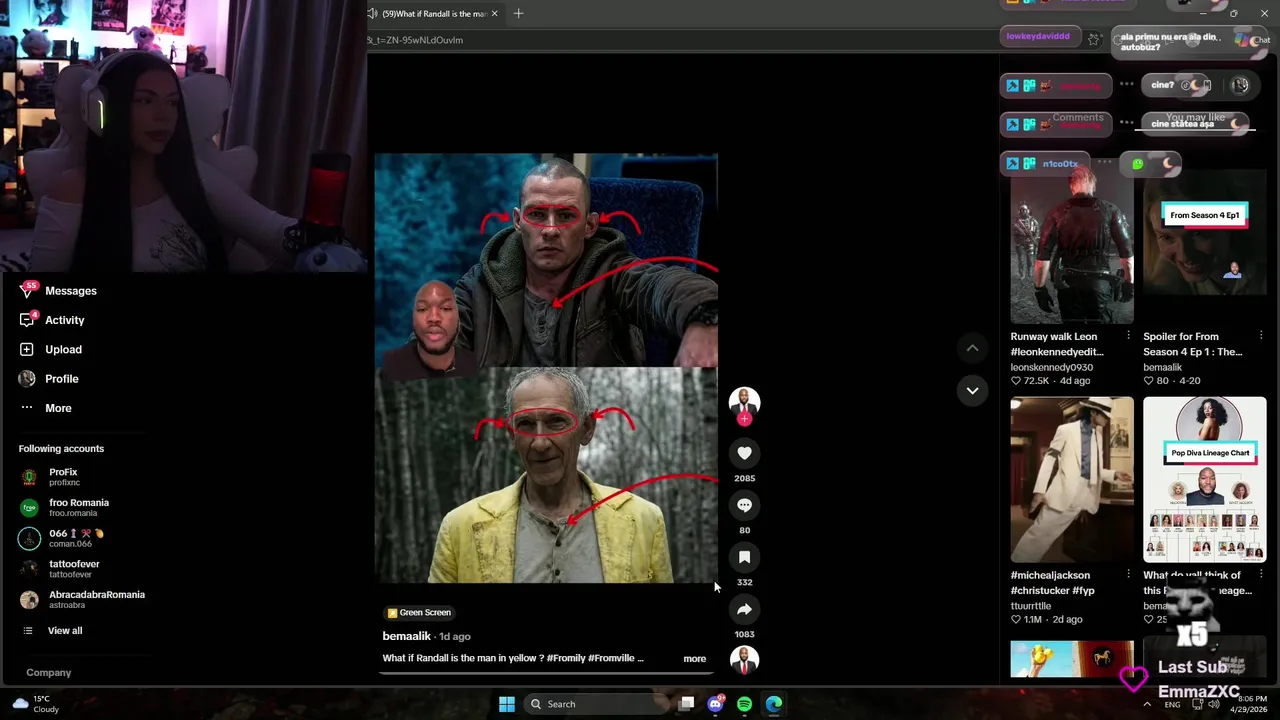Open Discord from the taskbar
Screen dimensions: 1280x720
pyautogui.click(x=715, y=704)
